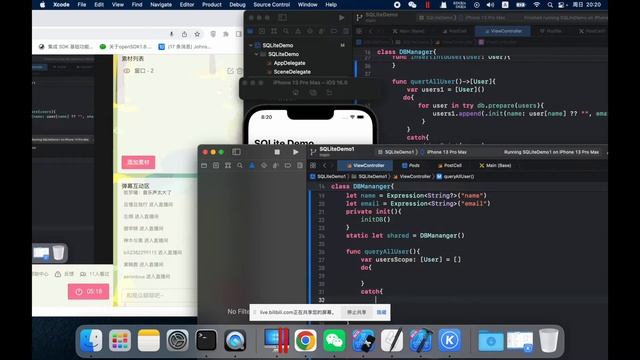Open the Xcode menu in menu bar
Screen dimensions: 640x360
(x=61, y=4)
